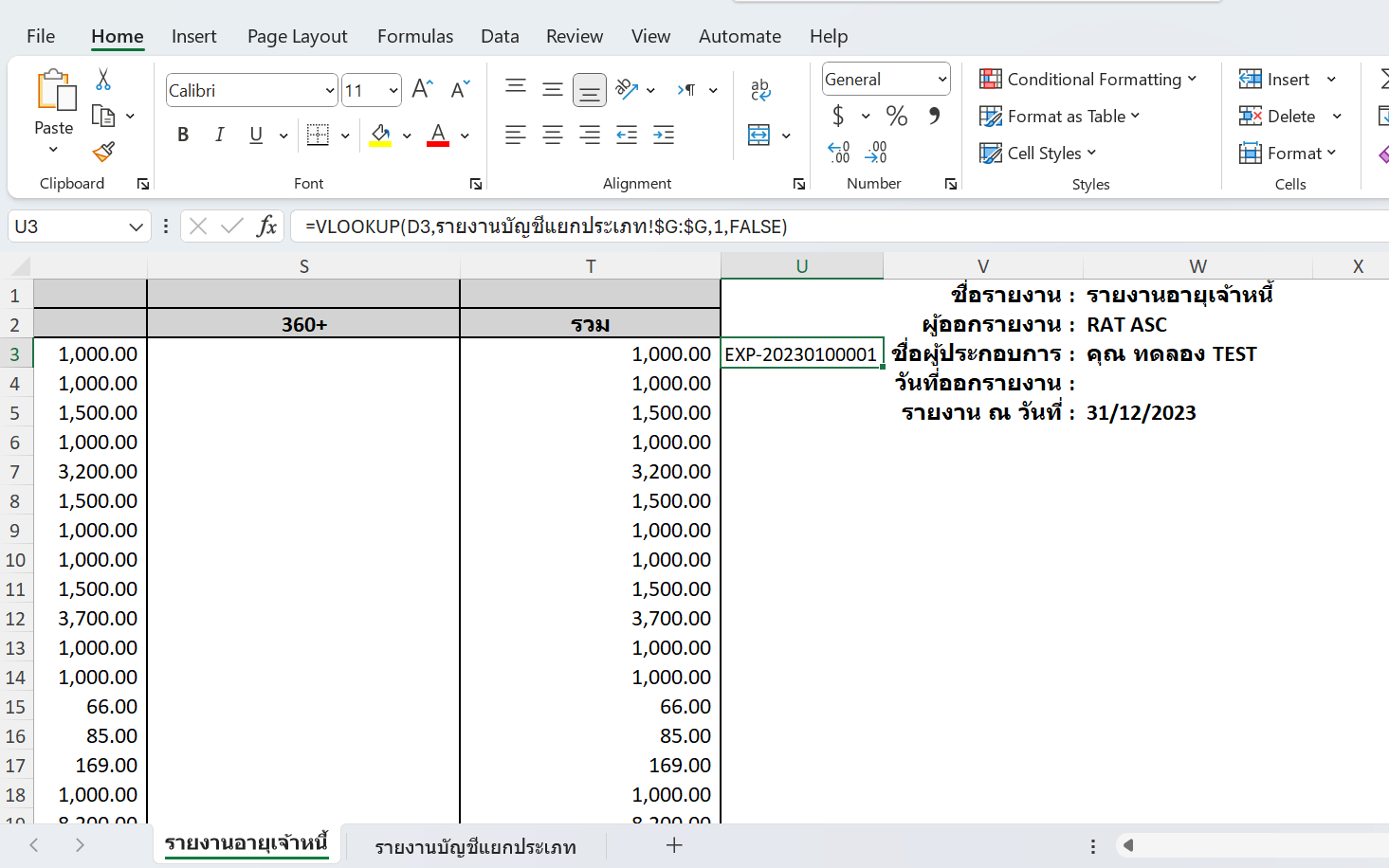Viewport: 1389px width, 868px height.
Task: Select cell containing EXP-20230100001
Action: (802, 353)
